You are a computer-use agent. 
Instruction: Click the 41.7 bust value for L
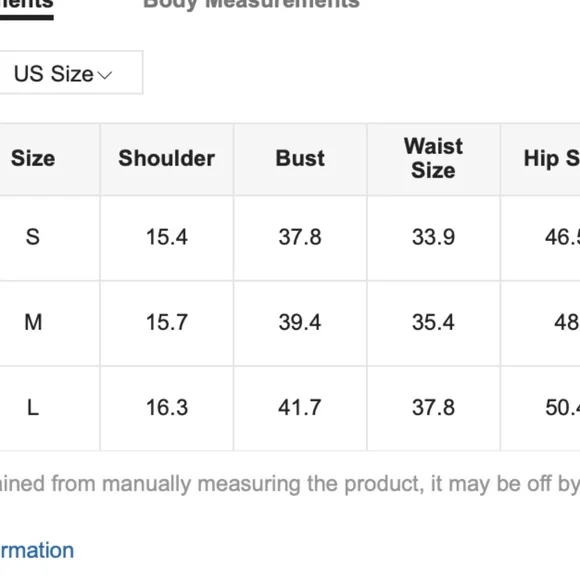coord(300,407)
